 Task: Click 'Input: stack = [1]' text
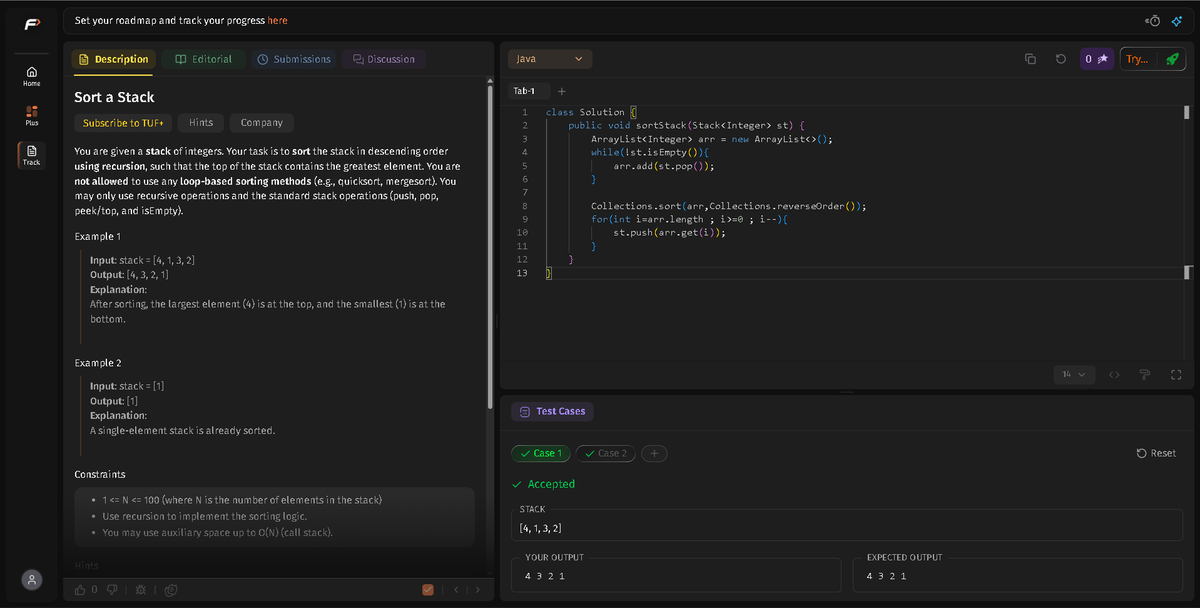(x=127, y=386)
